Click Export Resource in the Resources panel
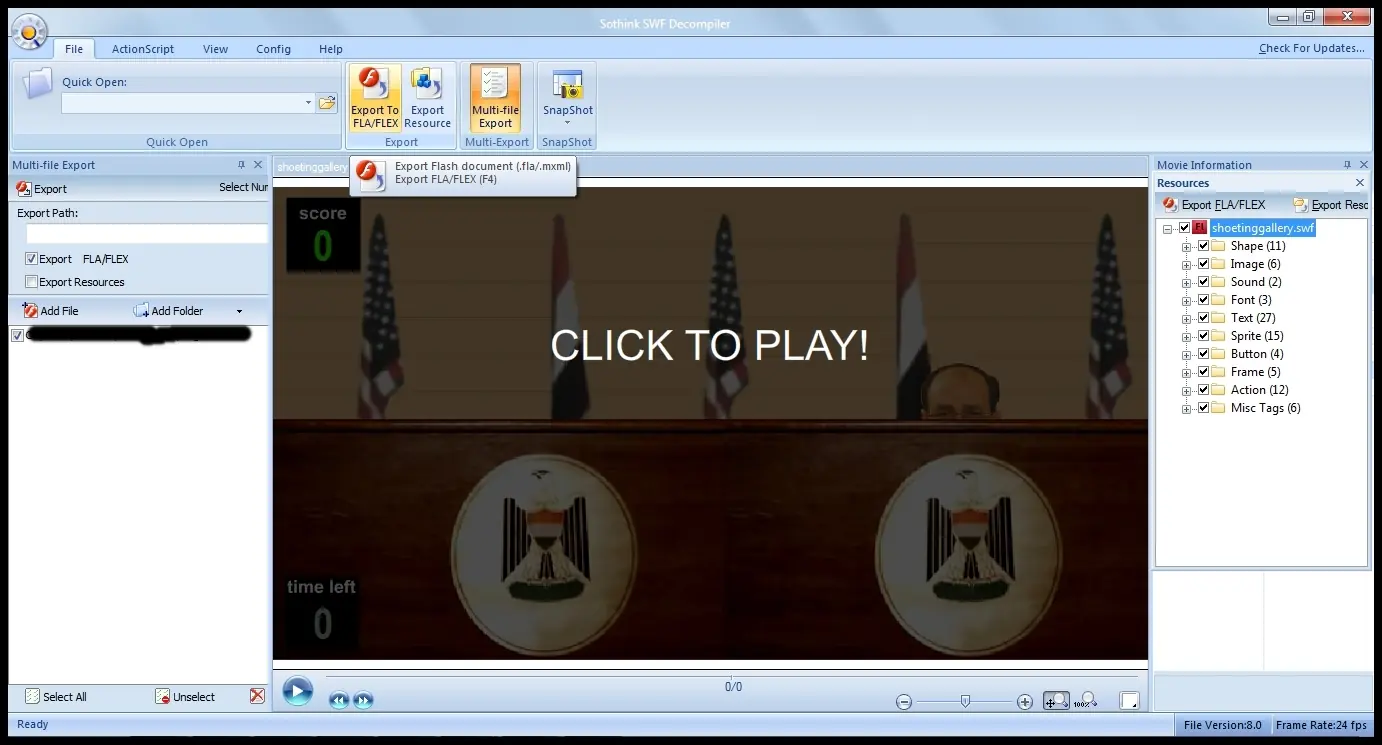The width and height of the screenshot is (1382, 745). (1330, 205)
